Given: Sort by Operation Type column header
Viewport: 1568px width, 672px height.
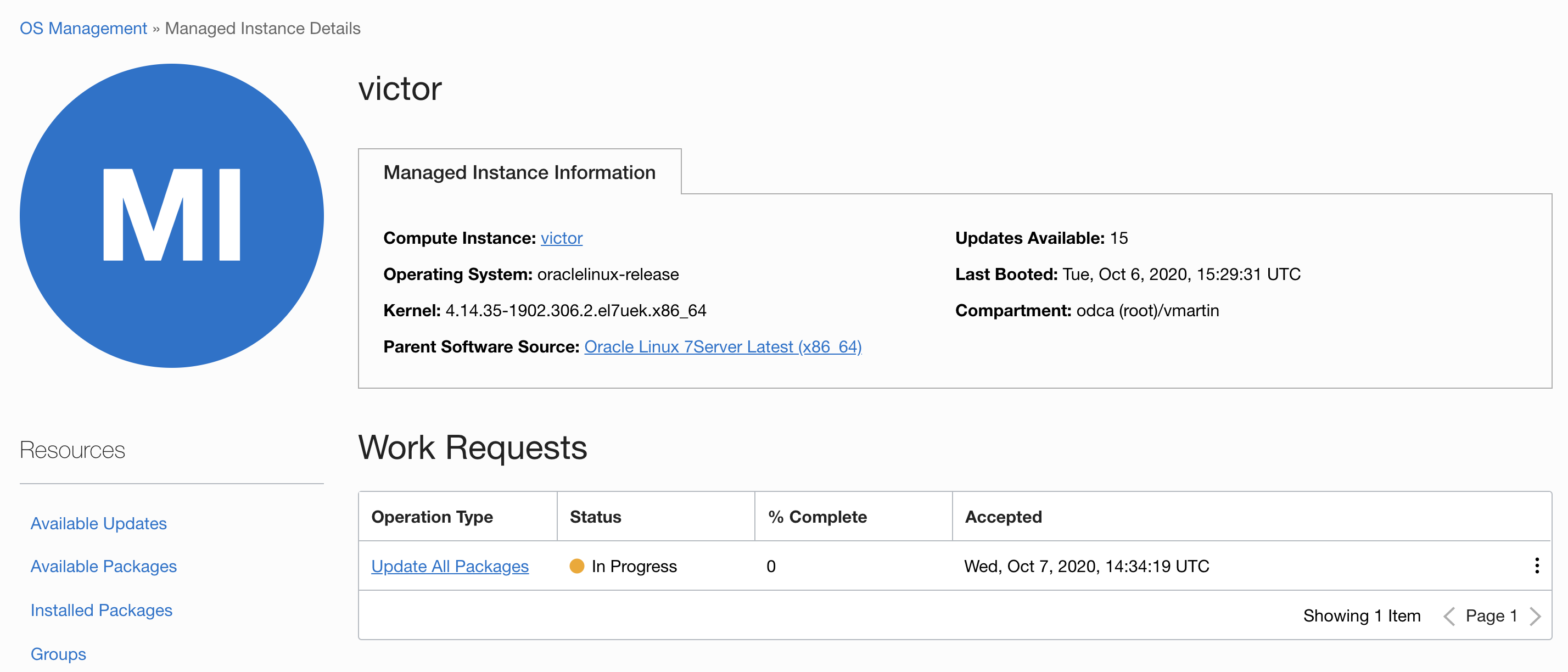Looking at the screenshot, I should point(432,517).
